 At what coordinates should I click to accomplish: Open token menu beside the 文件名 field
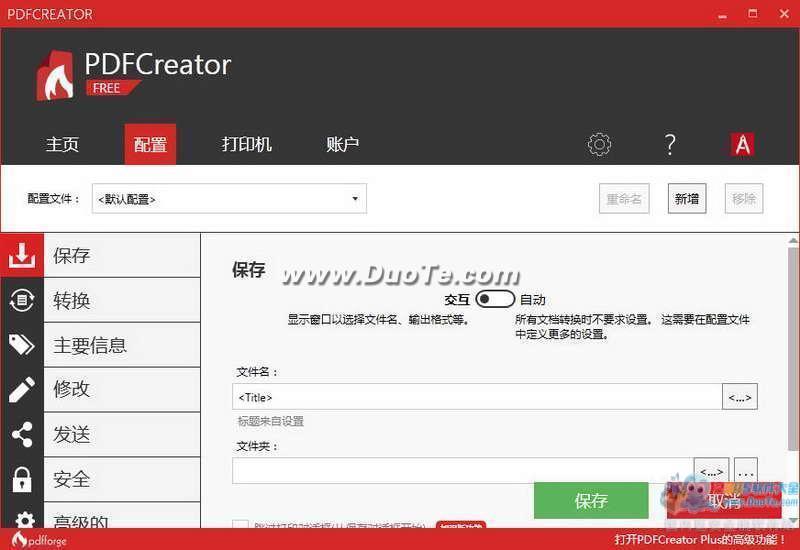click(740, 397)
